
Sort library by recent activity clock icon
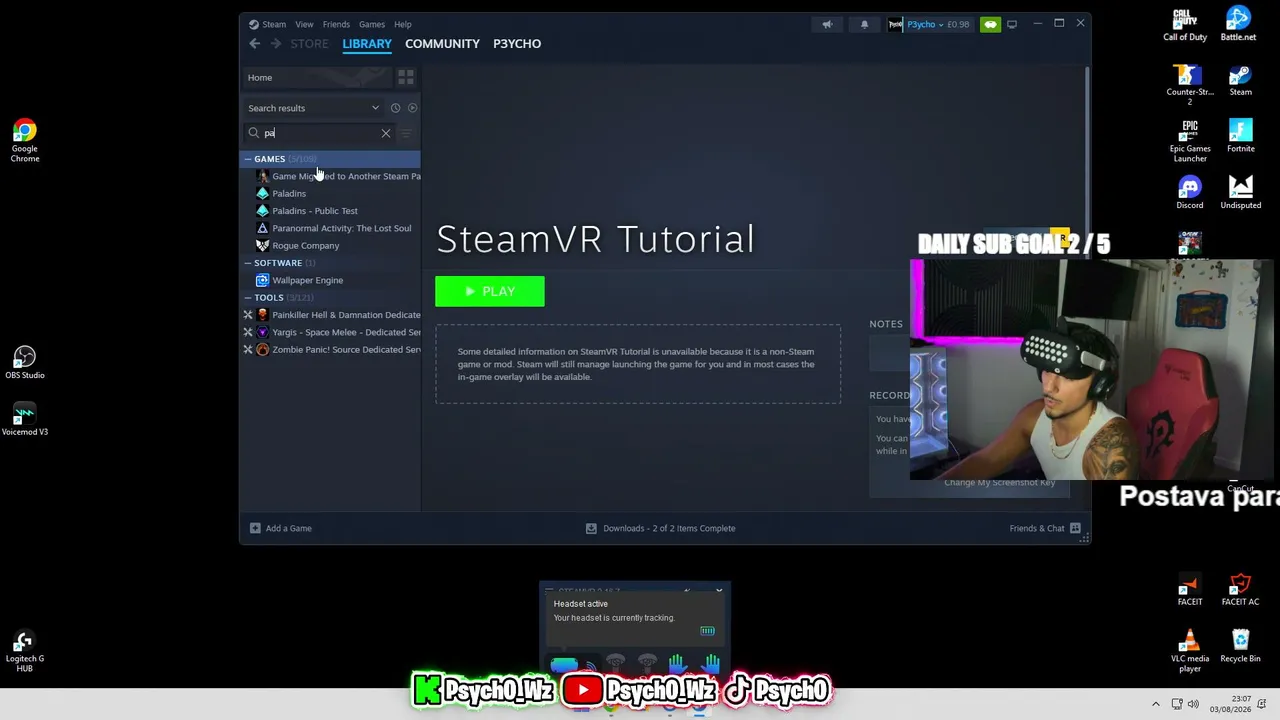point(395,108)
